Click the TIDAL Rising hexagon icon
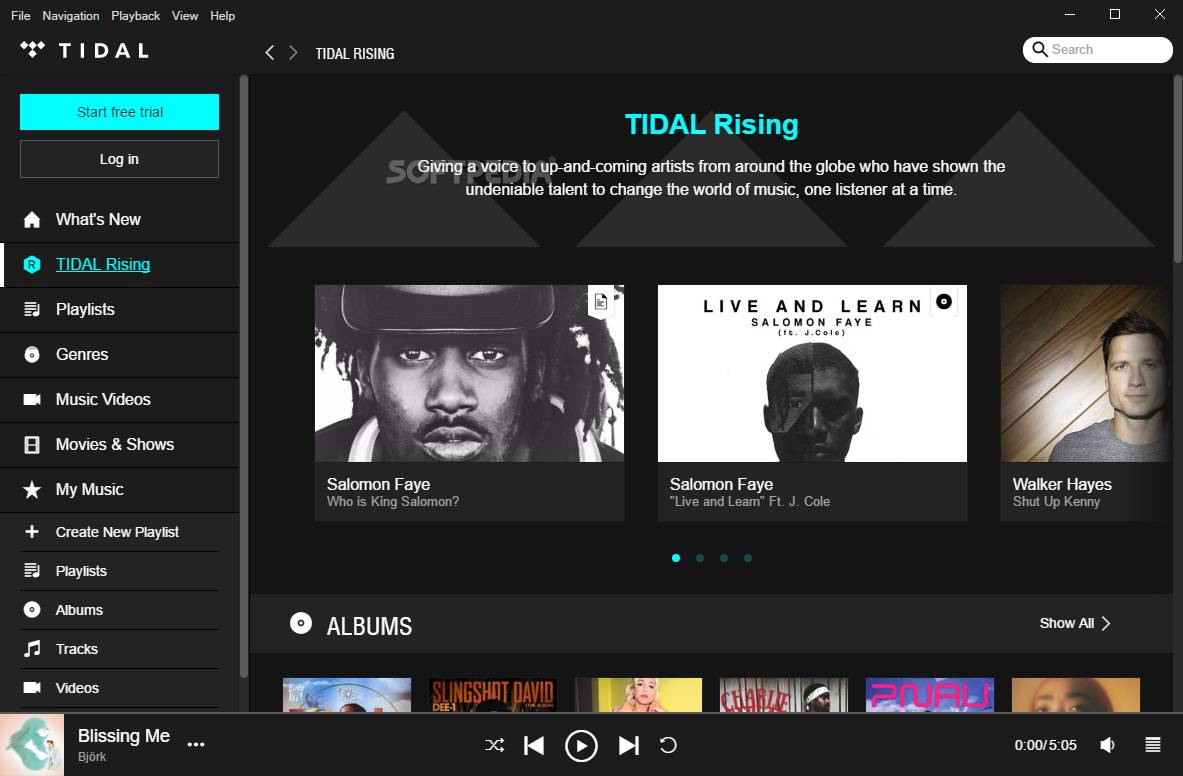Viewport: 1183px width, 776px height. (x=32, y=265)
